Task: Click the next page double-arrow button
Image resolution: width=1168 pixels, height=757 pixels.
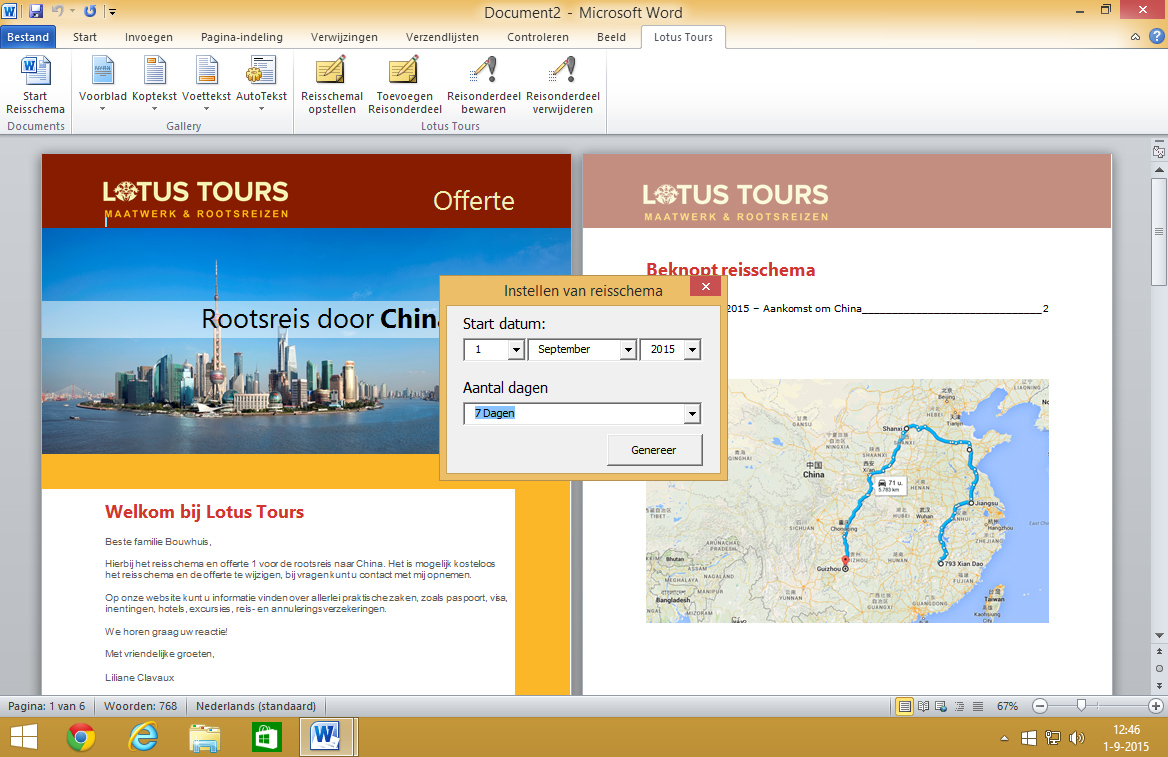Action: 1159,685
